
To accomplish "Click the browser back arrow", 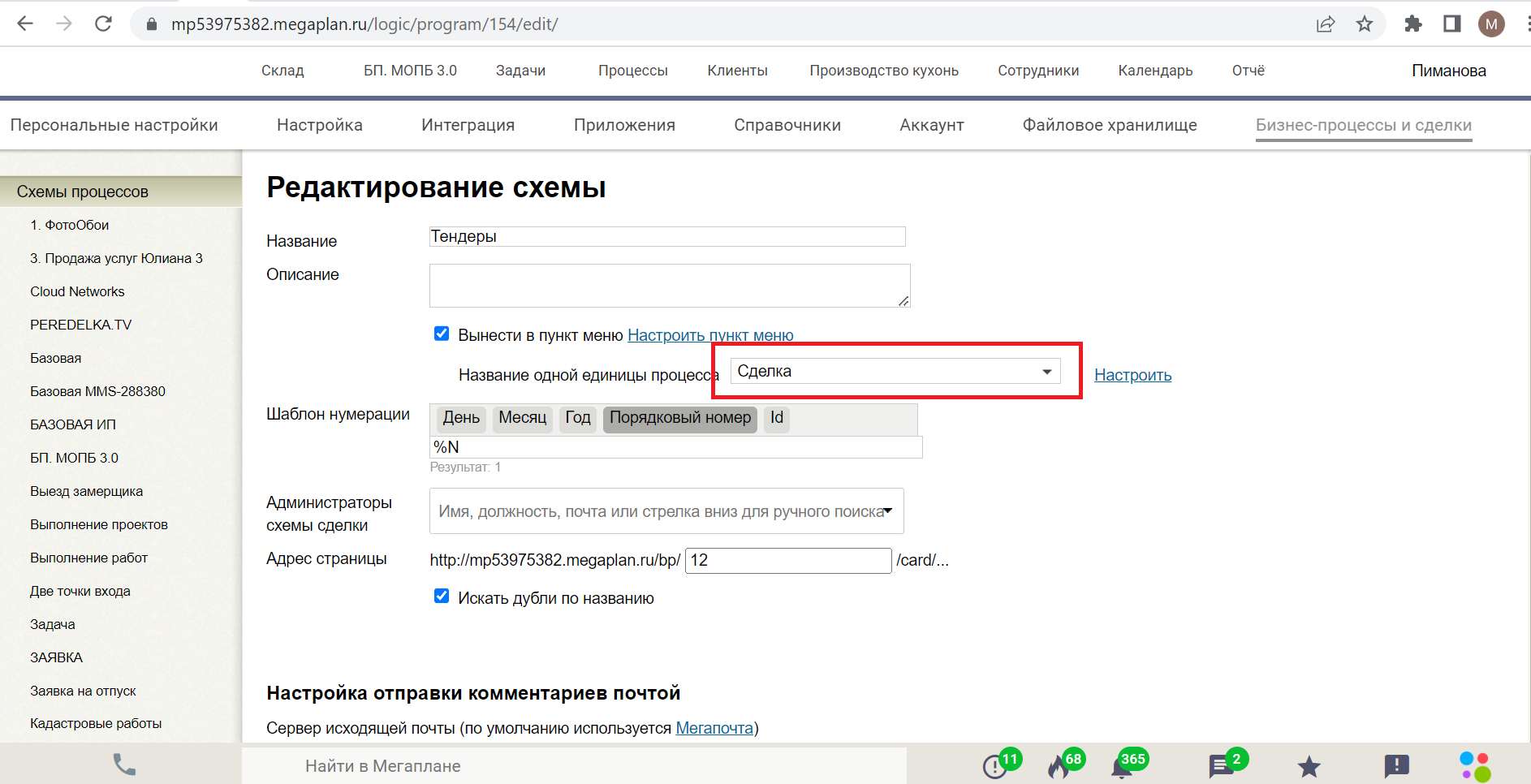I will (25, 24).
